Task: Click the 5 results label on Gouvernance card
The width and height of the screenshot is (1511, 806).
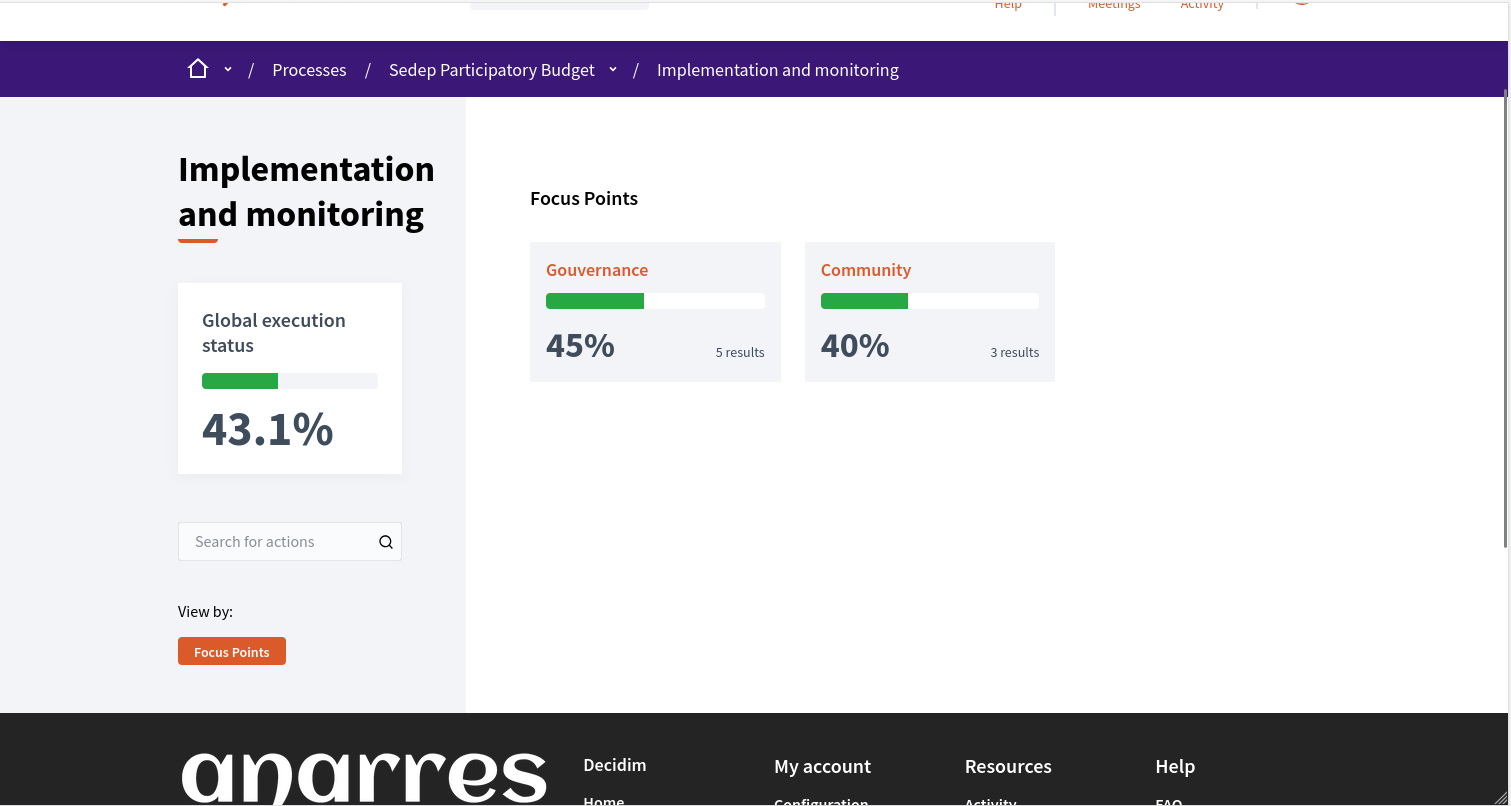Action: pyautogui.click(x=740, y=352)
